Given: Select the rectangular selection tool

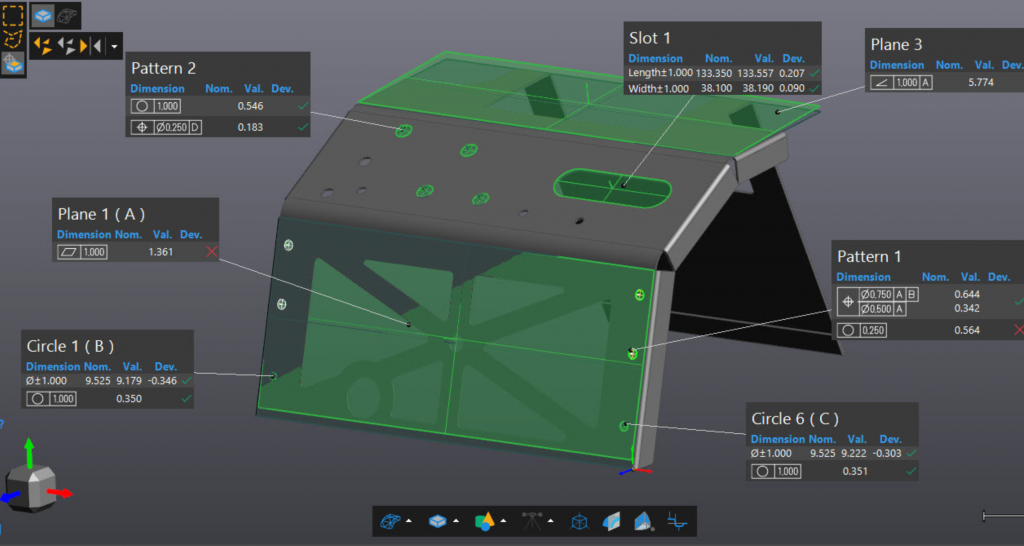Looking at the screenshot, I should click(x=13, y=15).
